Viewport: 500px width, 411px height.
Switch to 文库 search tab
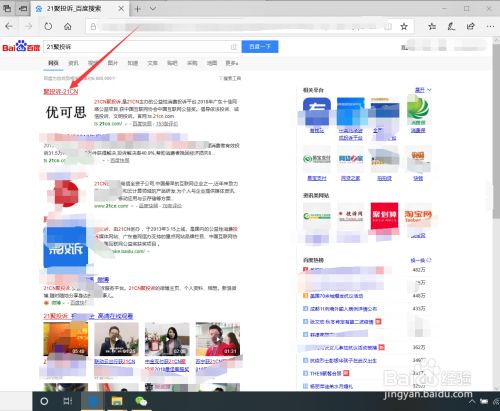click(x=152, y=63)
